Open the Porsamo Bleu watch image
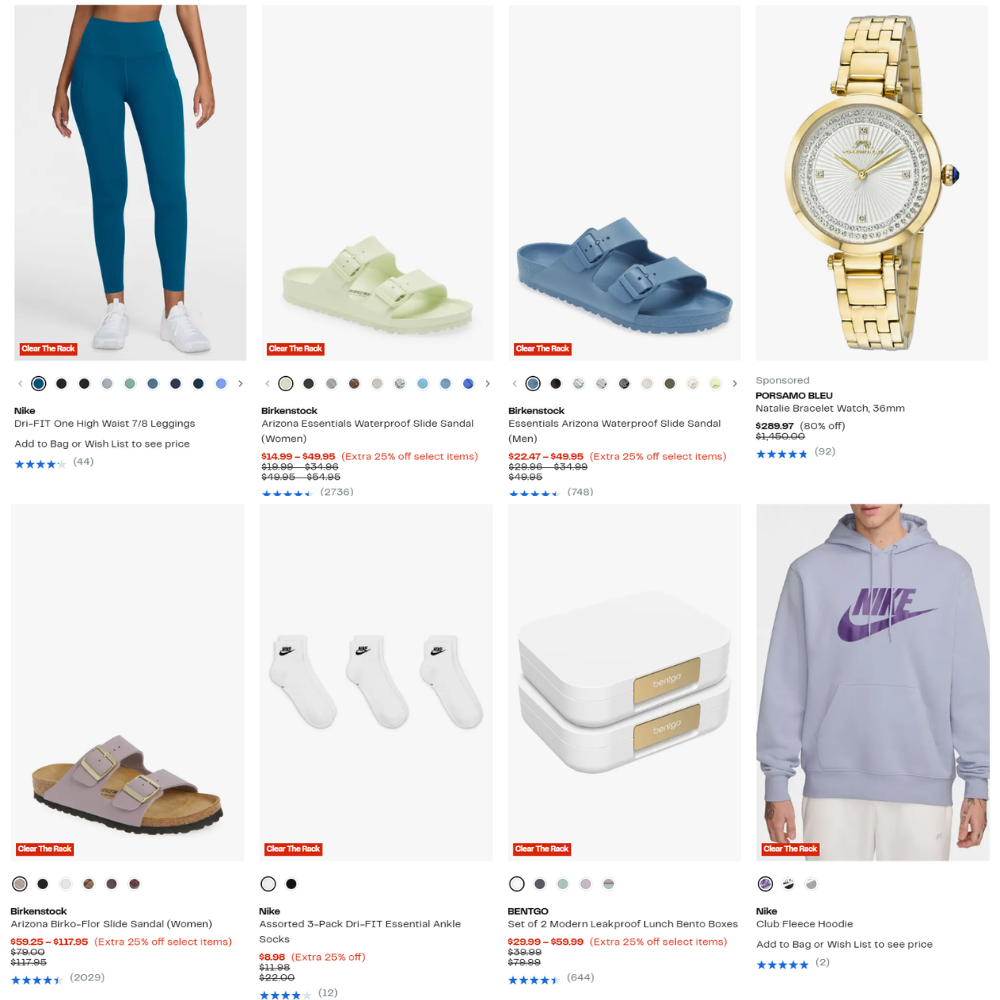This screenshot has width=1000, height=1000. coord(872,182)
